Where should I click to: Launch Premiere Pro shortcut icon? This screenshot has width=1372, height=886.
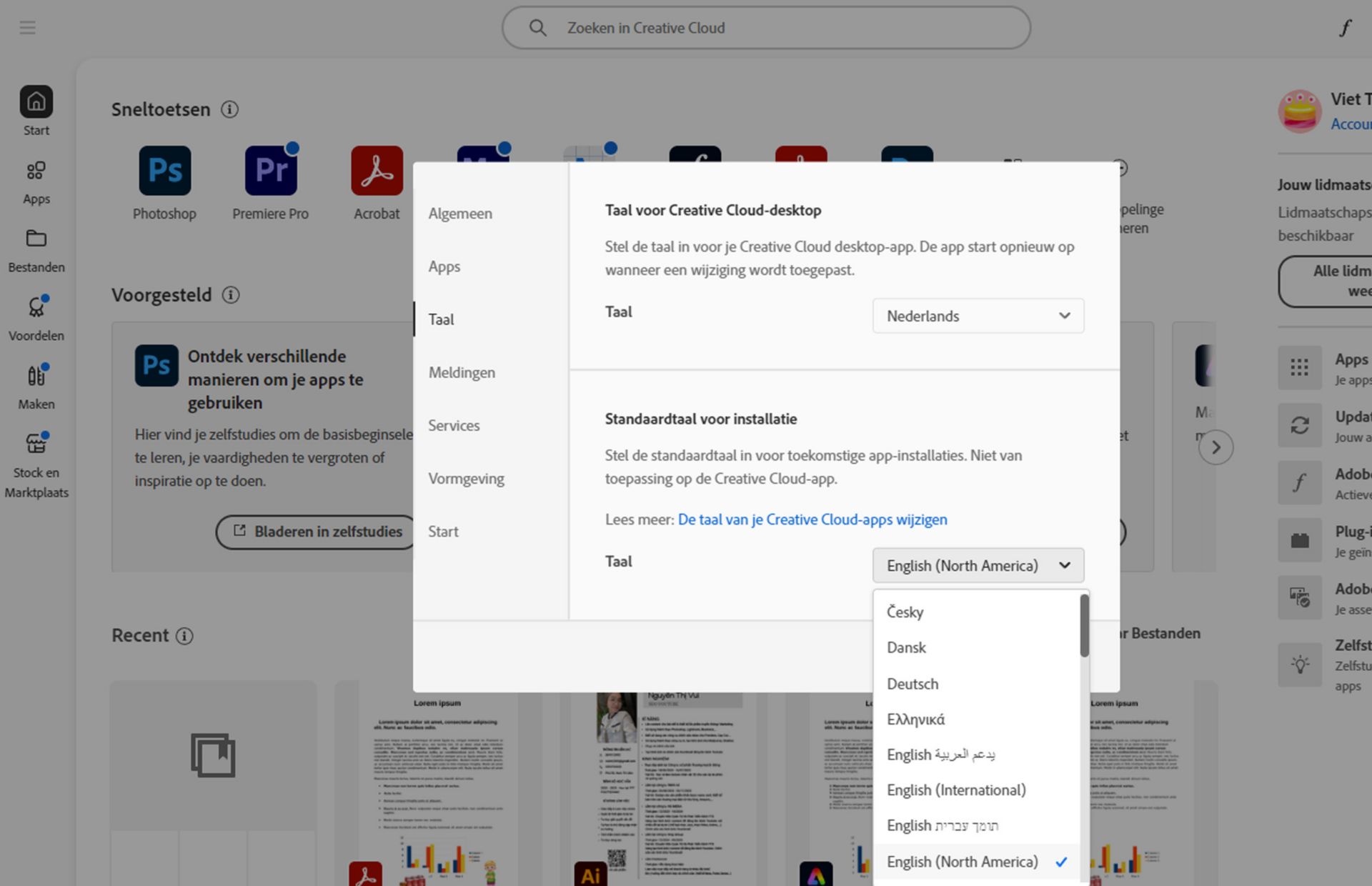(270, 171)
